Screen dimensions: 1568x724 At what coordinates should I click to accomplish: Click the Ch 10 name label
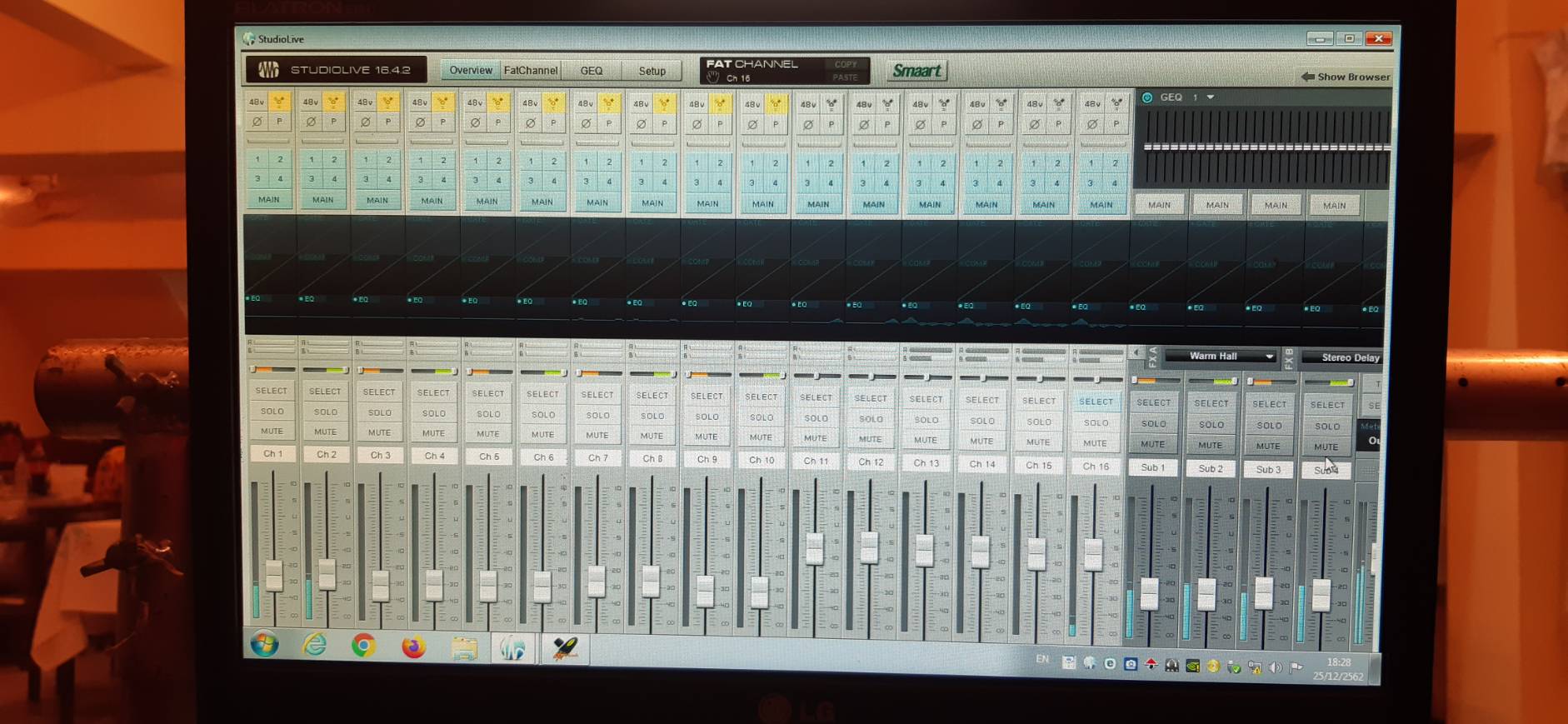pos(761,460)
